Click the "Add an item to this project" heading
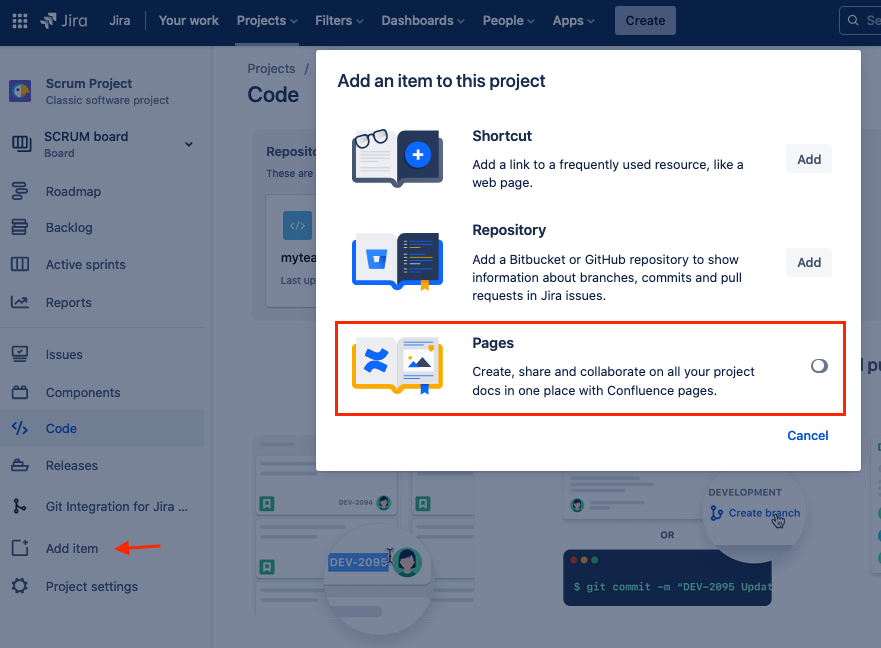The height and width of the screenshot is (648, 881). 441,81
